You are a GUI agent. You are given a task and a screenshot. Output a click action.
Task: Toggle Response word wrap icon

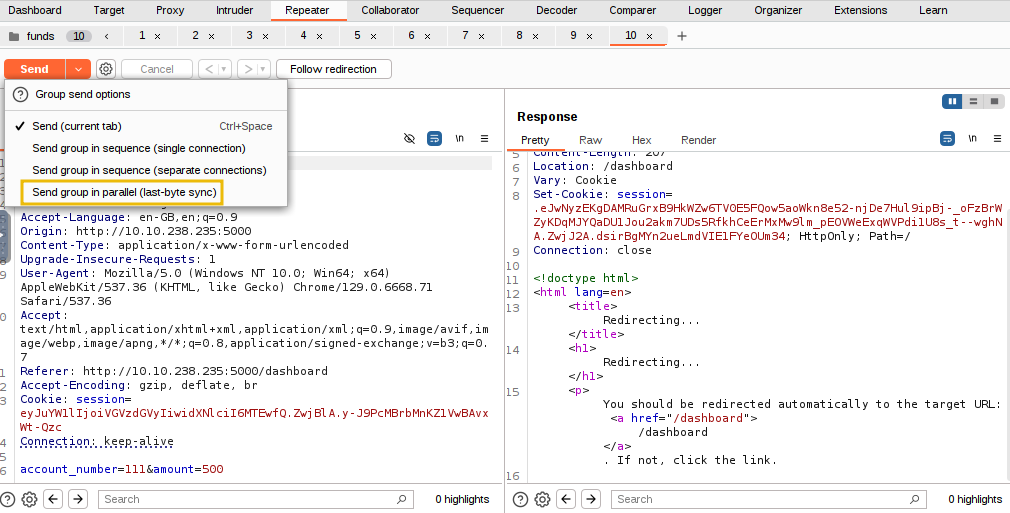coord(947,139)
